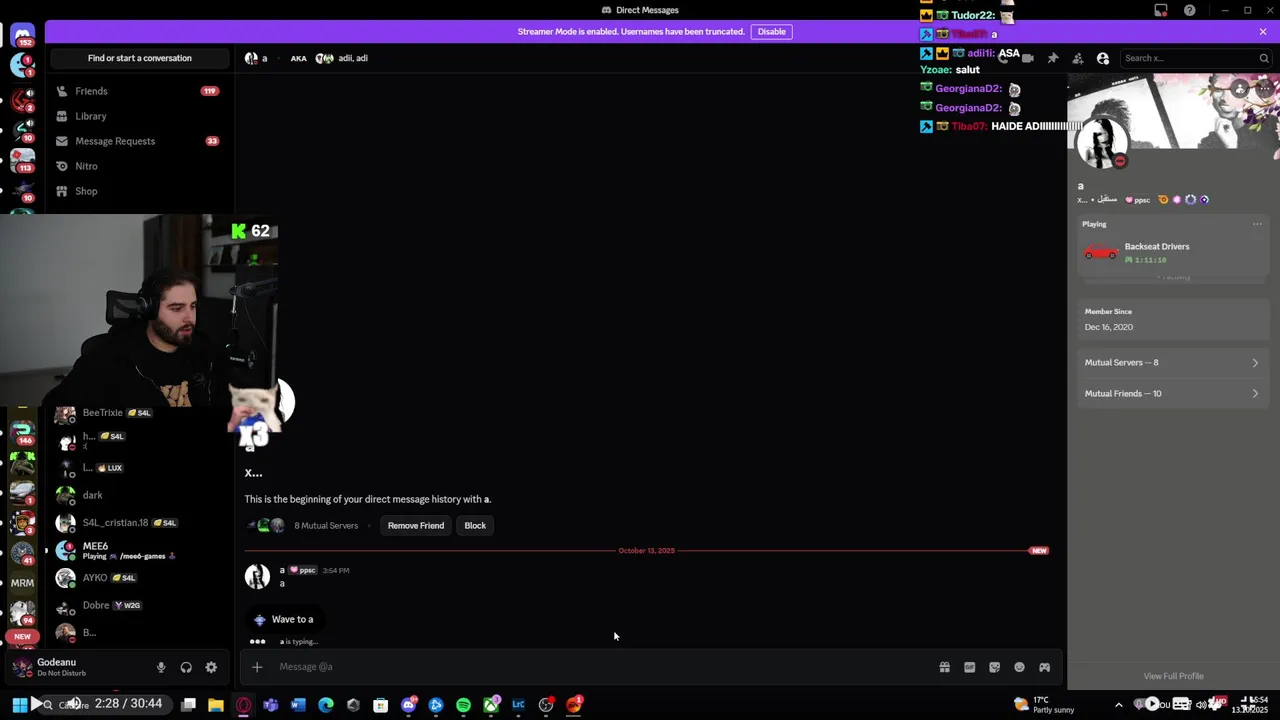Screen dimensions: 1280x720
Task: Open Message Requests
Action: tap(139, 141)
